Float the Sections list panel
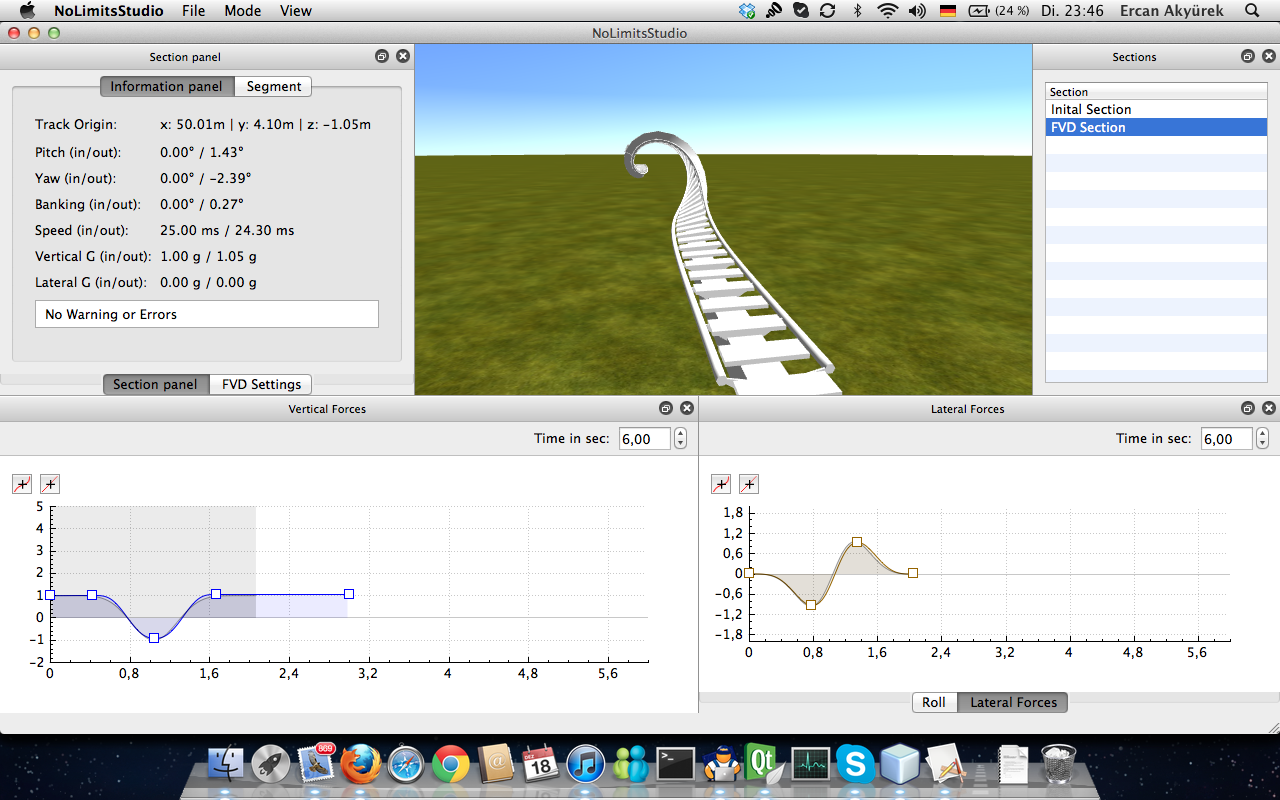Screen dimensions: 1280x800 tap(1247, 57)
